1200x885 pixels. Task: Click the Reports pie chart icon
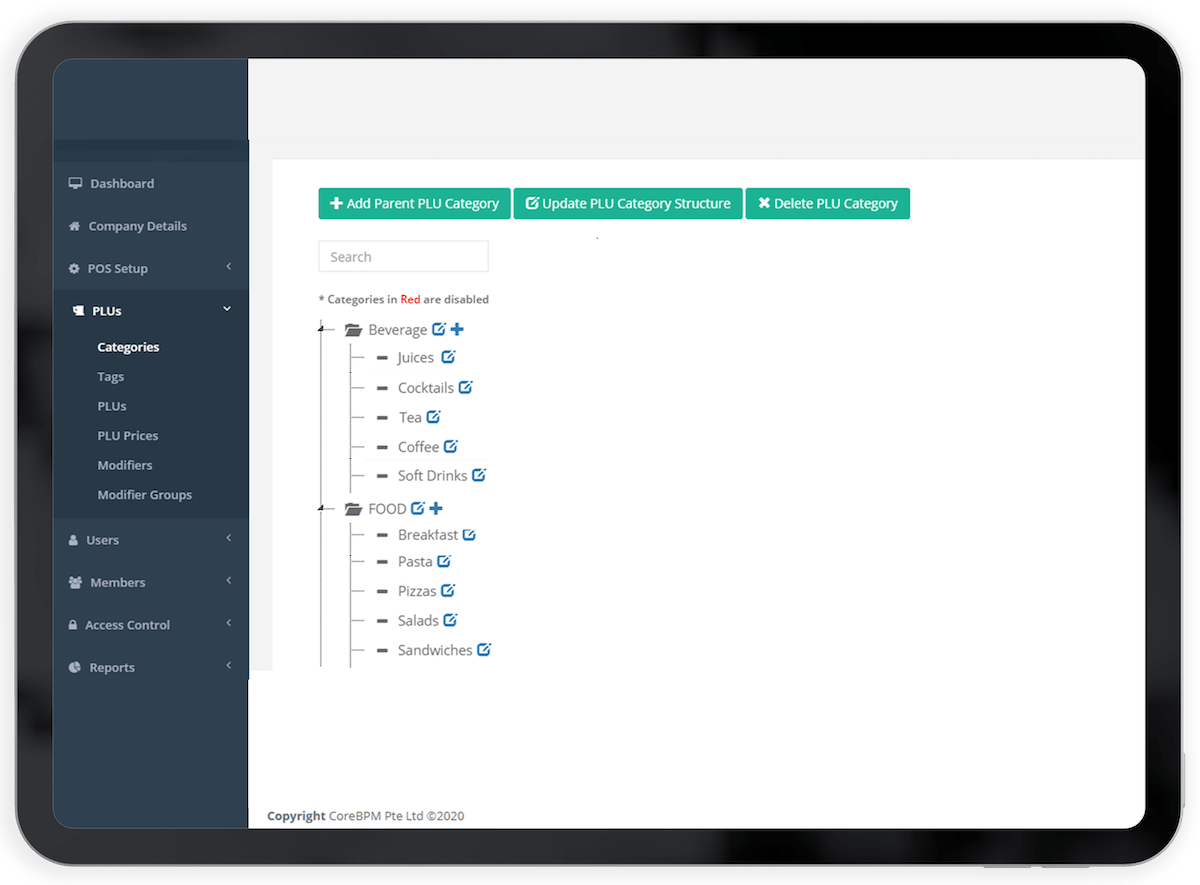(74, 667)
